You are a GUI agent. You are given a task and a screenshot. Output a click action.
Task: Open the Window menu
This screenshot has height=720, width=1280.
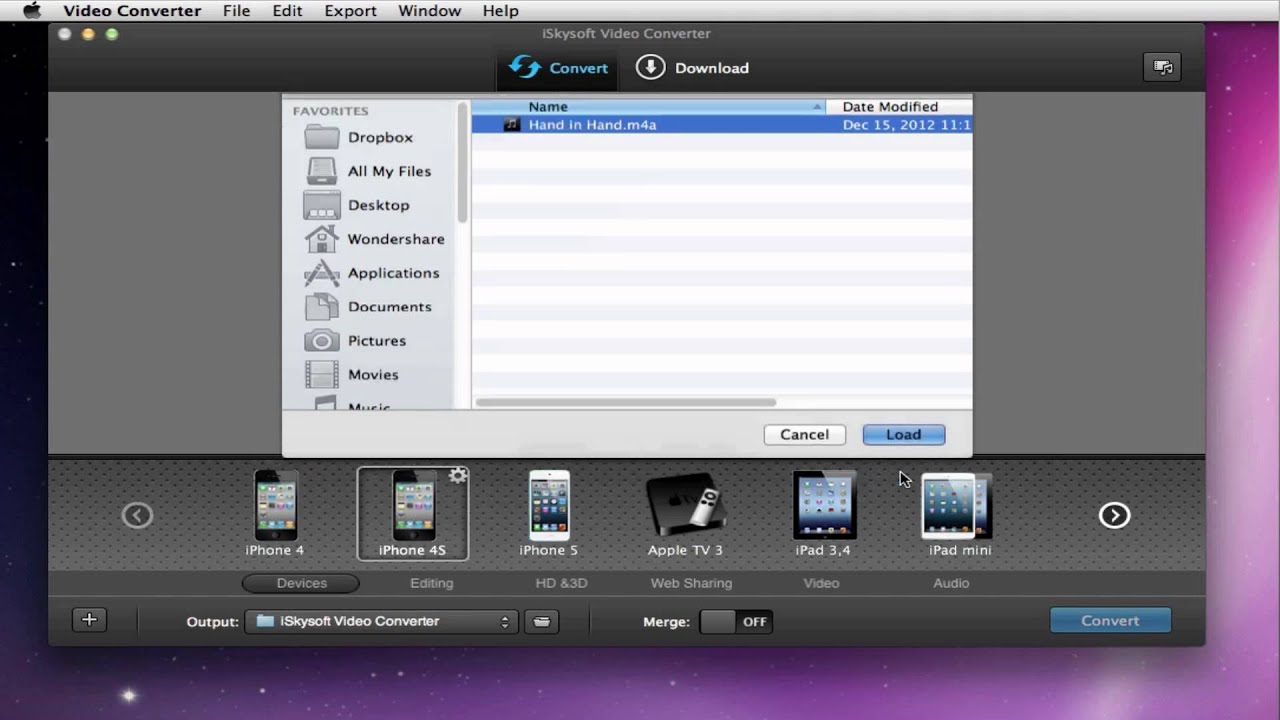tap(430, 11)
